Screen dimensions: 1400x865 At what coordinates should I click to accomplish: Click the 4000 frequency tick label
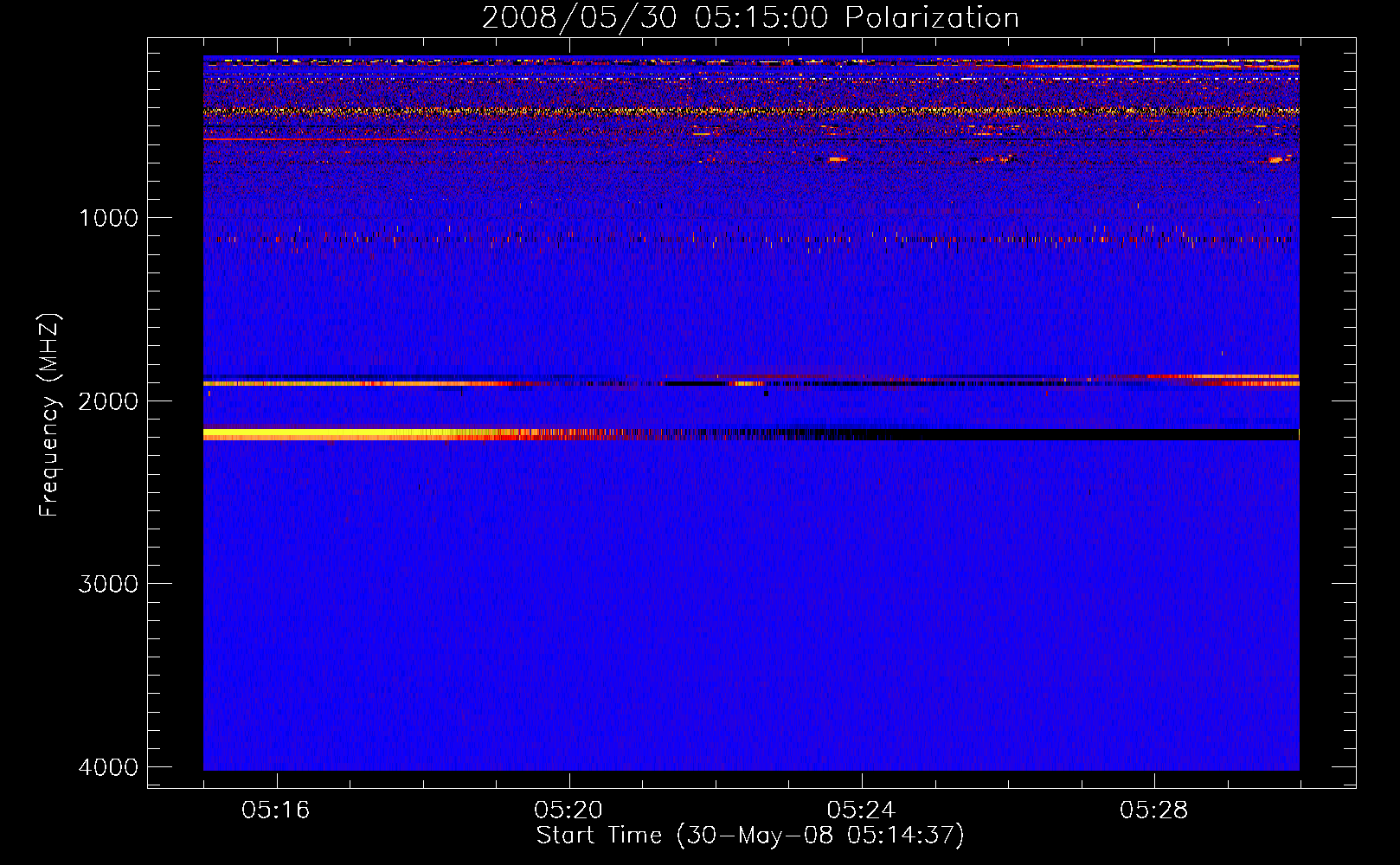(108, 767)
